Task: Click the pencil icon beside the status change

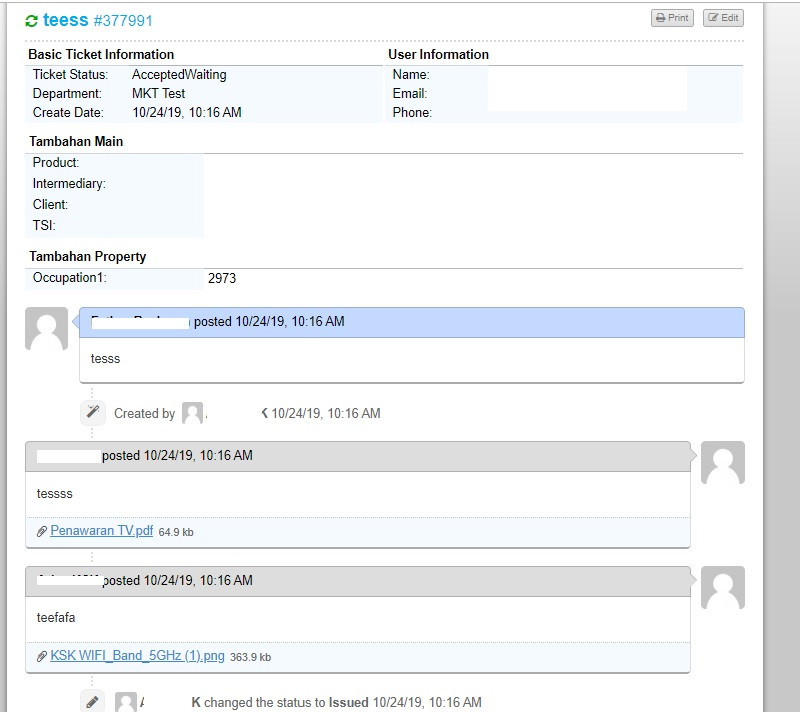Action: pyautogui.click(x=92, y=701)
